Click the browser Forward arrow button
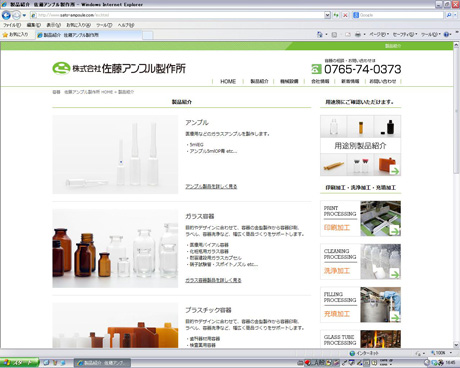Screen dimensions: 460x368 click(x=16, y=15)
